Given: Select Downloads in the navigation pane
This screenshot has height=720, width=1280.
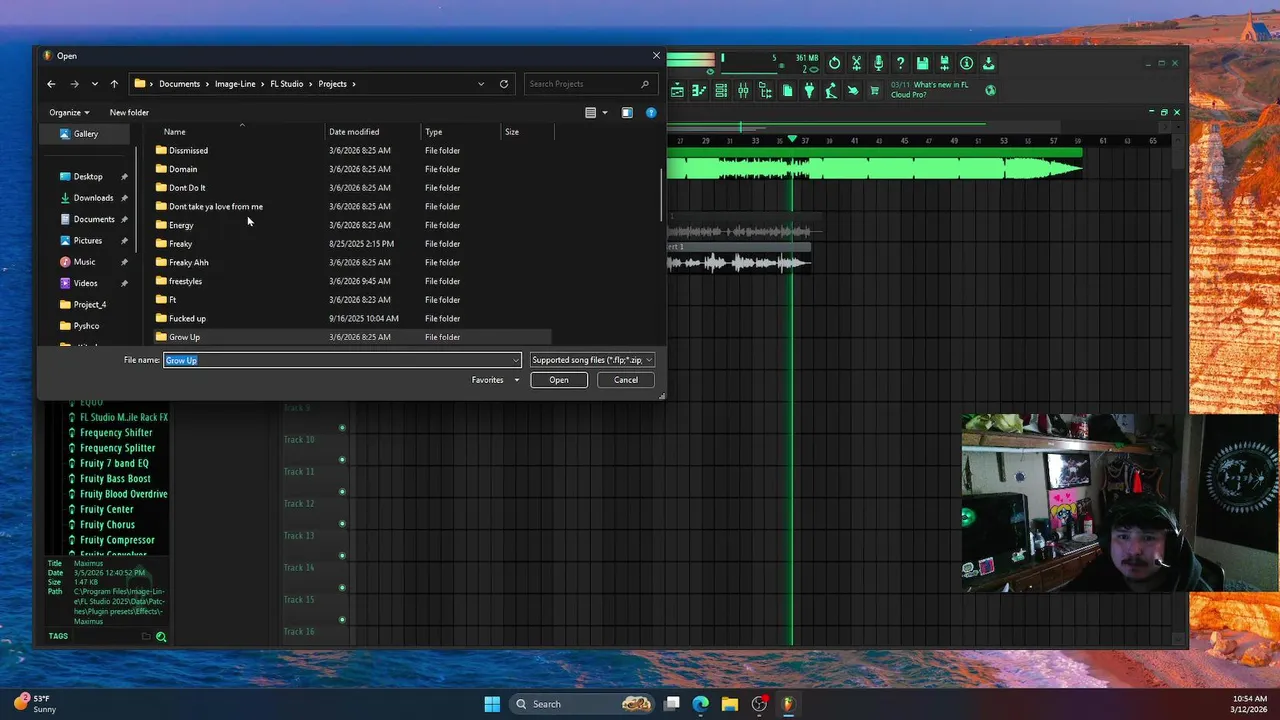Looking at the screenshot, I should click(x=93, y=198).
